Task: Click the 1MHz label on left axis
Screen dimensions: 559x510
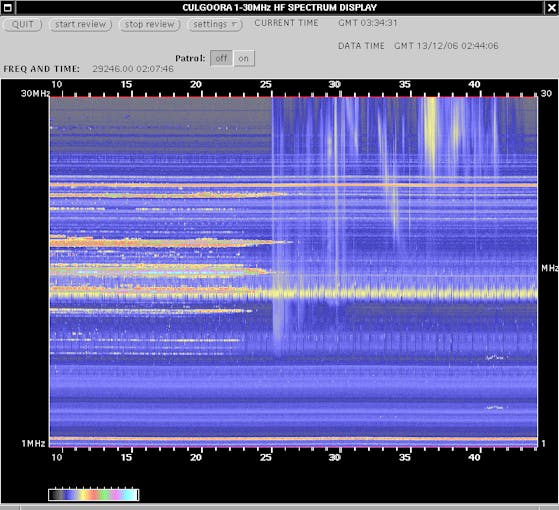Action: pos(34,444)
